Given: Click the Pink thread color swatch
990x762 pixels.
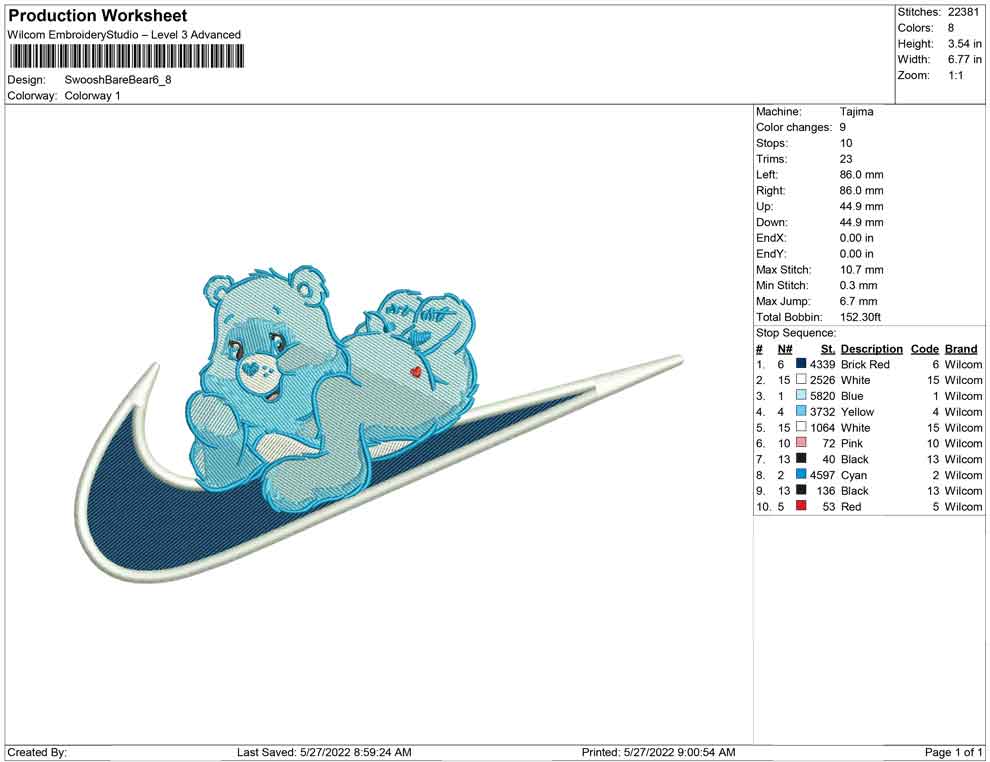Looking at the screenshot, I should click(801, 443).
